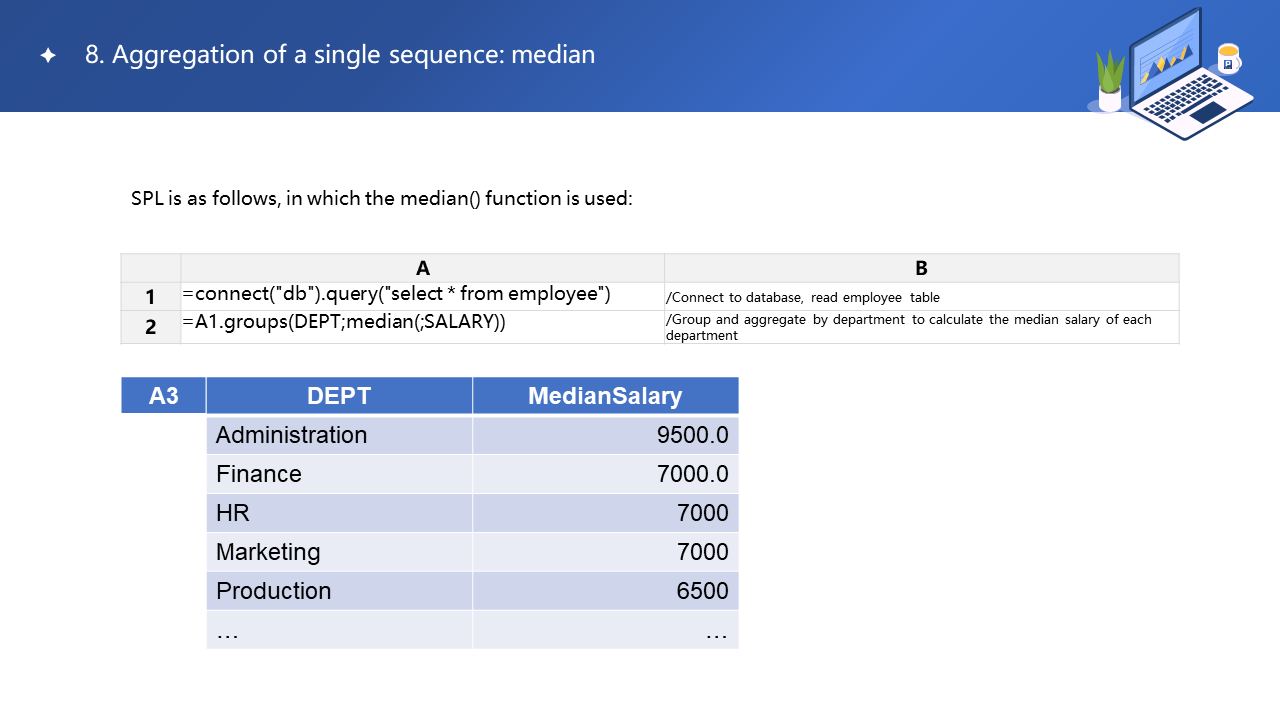This screenshot has width=1280, height=720.
Task: Click the sparkle star icon beside the title
Action: (x=47, y=56)
